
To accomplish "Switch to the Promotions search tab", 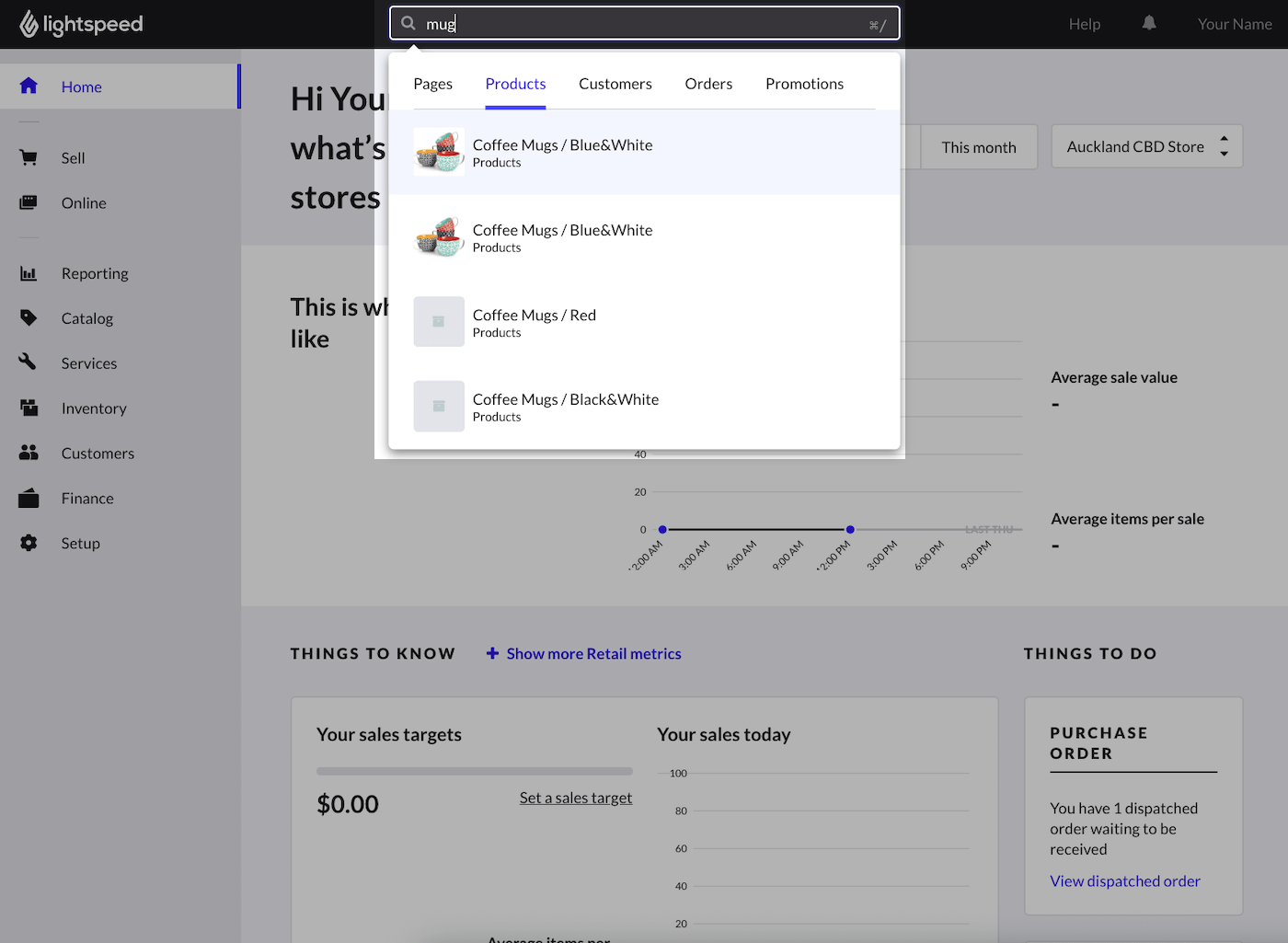I will (804, 83).
